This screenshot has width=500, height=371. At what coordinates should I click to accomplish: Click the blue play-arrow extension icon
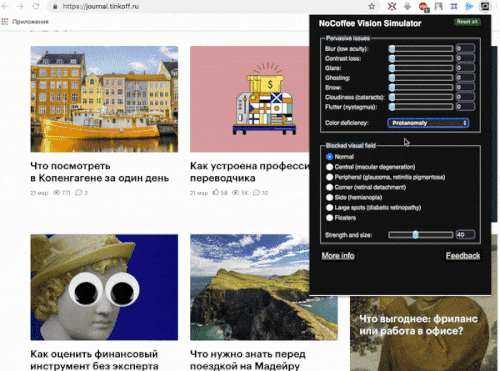click(x=469, y=6)
